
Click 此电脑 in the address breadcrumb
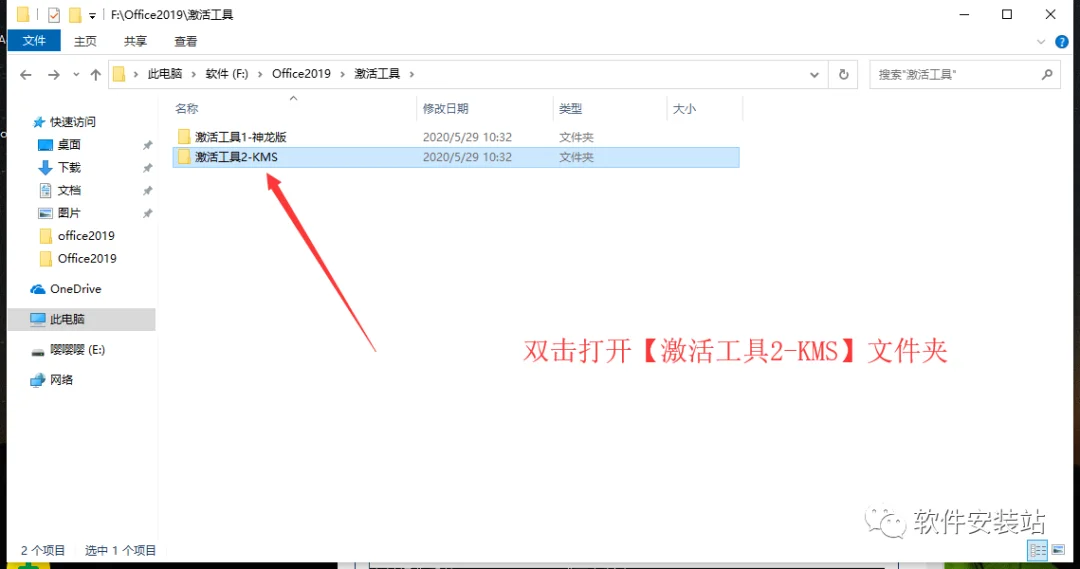(x=165, y=74)
